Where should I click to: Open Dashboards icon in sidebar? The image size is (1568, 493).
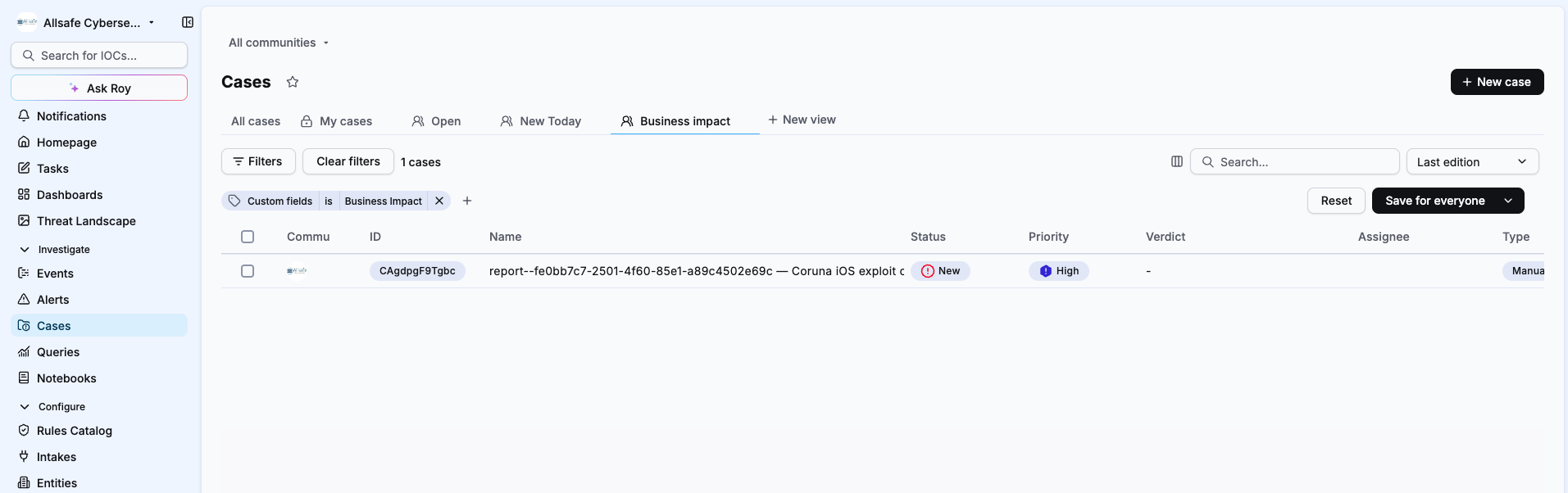[24, 194]
